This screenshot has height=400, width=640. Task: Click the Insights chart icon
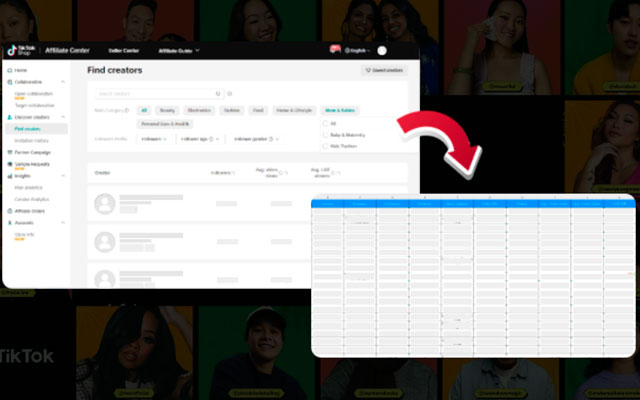click(x=10, y=176)
